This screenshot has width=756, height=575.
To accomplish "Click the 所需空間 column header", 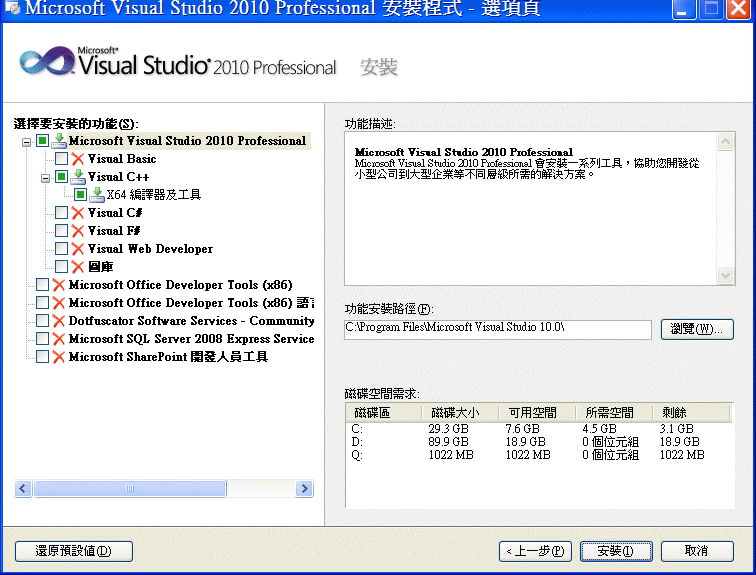I will click(x=614, y=413).
